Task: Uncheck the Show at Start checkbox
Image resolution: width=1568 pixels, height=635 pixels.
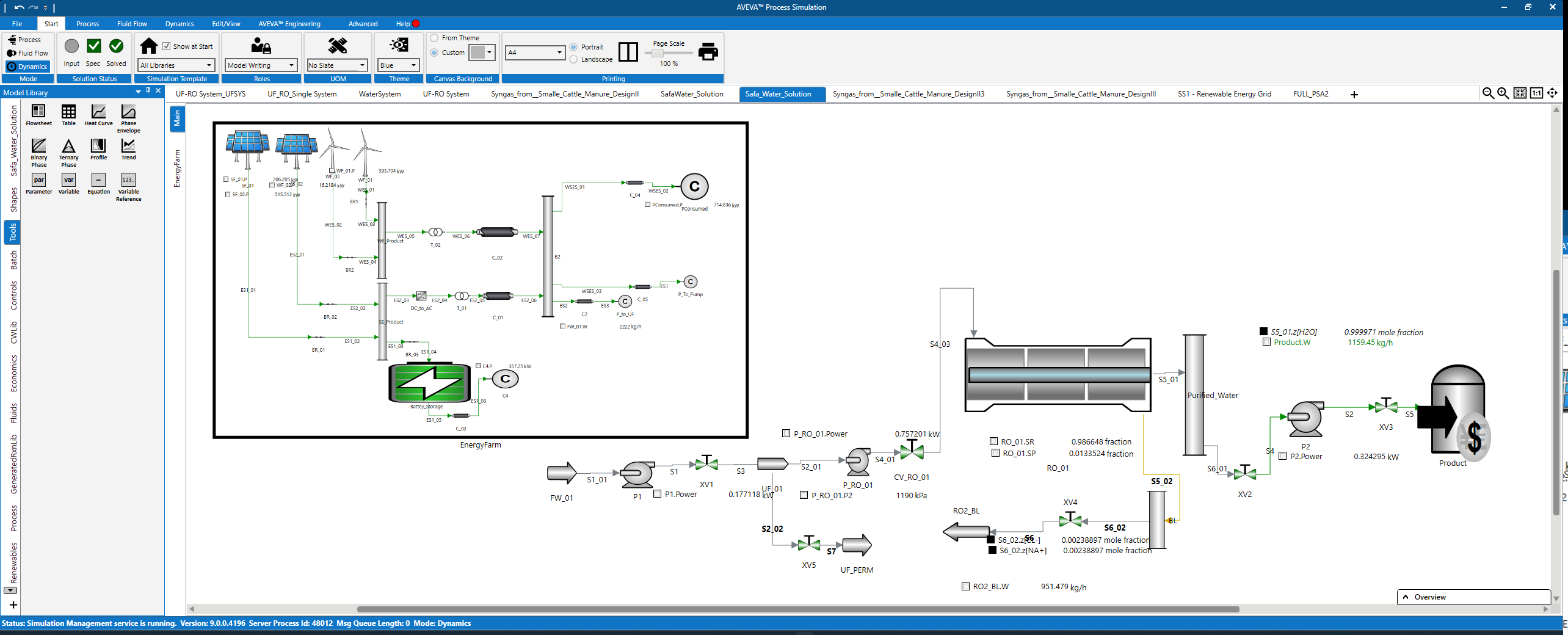Action: pyautogui.click(x=167, y=46)
